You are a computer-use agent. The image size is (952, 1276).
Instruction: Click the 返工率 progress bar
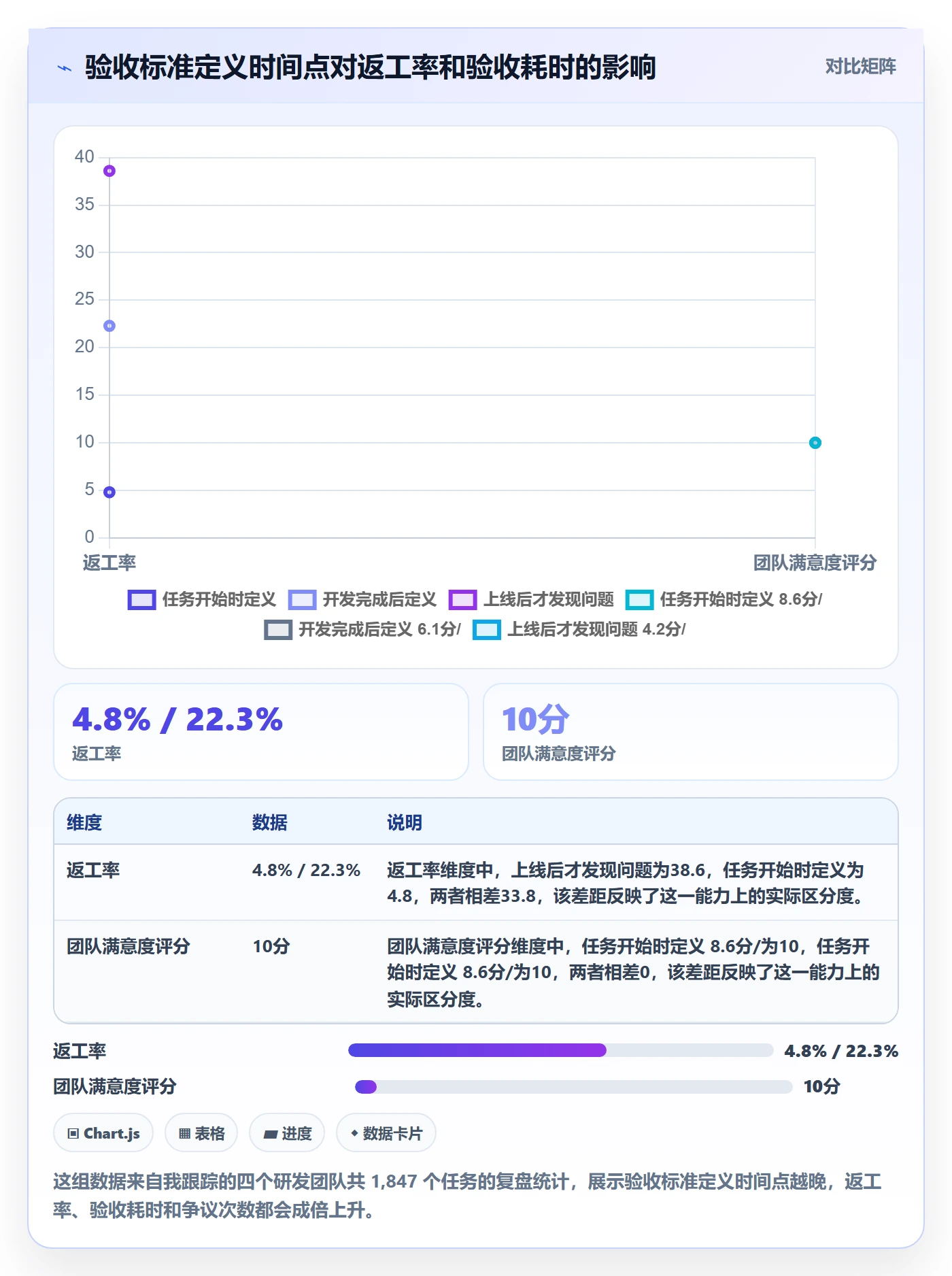click(x=560, y=1050)
